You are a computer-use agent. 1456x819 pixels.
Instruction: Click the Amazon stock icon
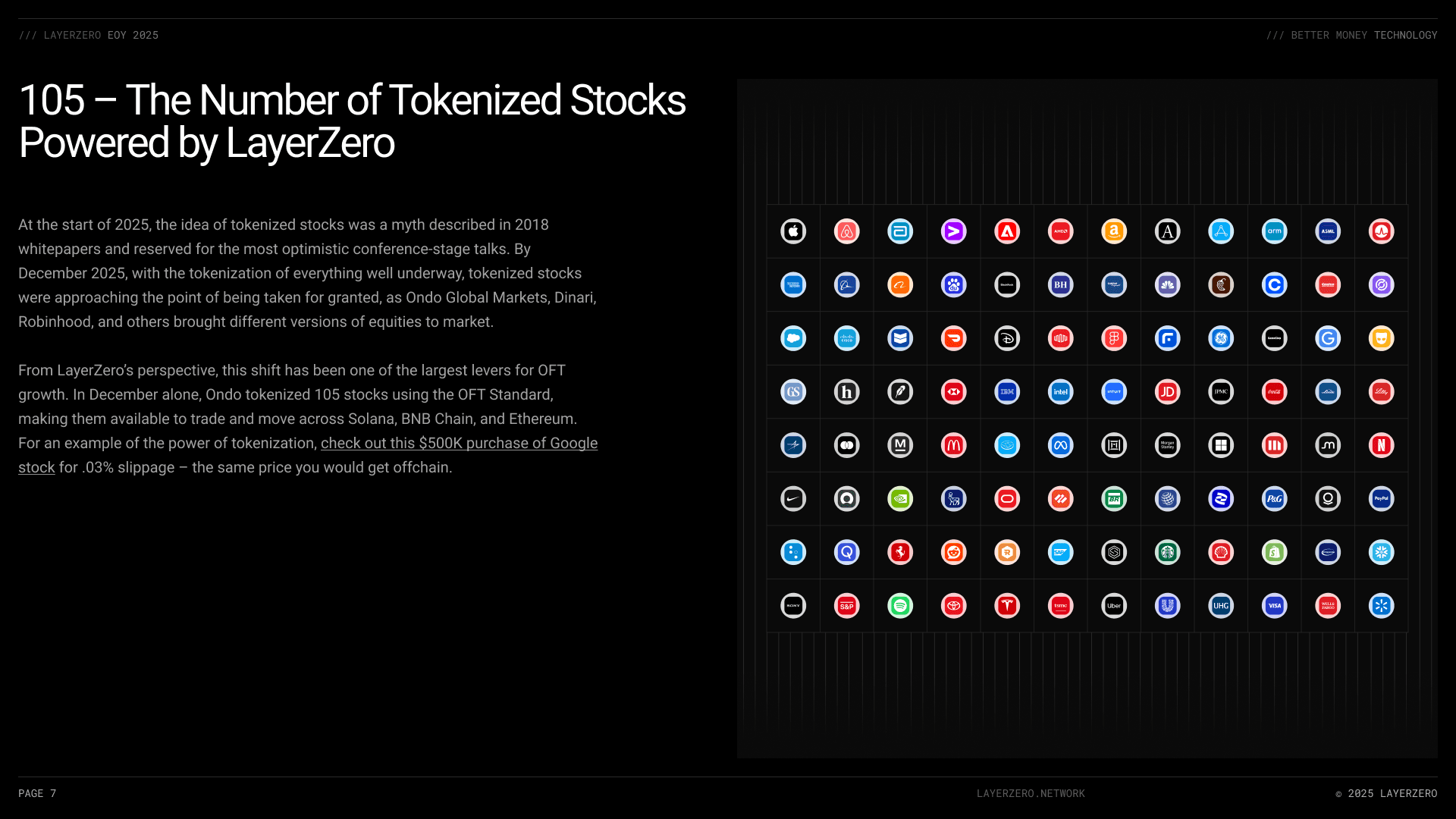(1114, 231)
